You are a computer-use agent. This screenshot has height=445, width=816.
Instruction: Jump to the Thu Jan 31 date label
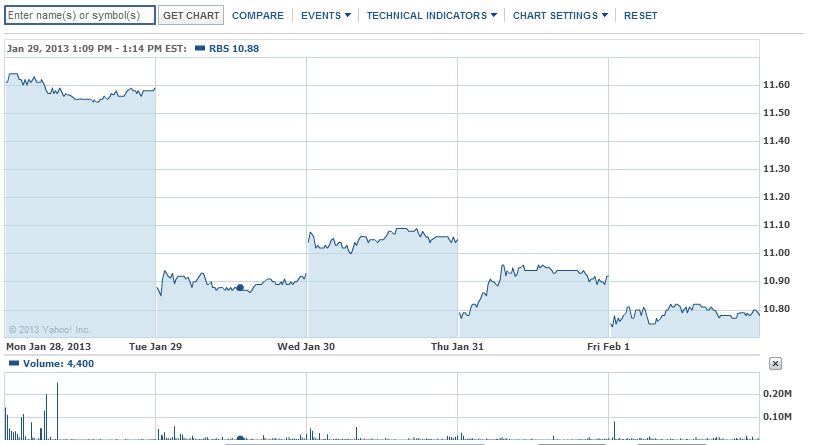(x=457, y=346)
